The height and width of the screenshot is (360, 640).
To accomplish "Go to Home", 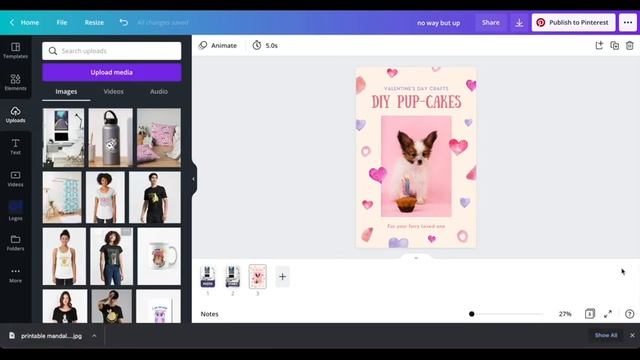I will pos(30,22).
